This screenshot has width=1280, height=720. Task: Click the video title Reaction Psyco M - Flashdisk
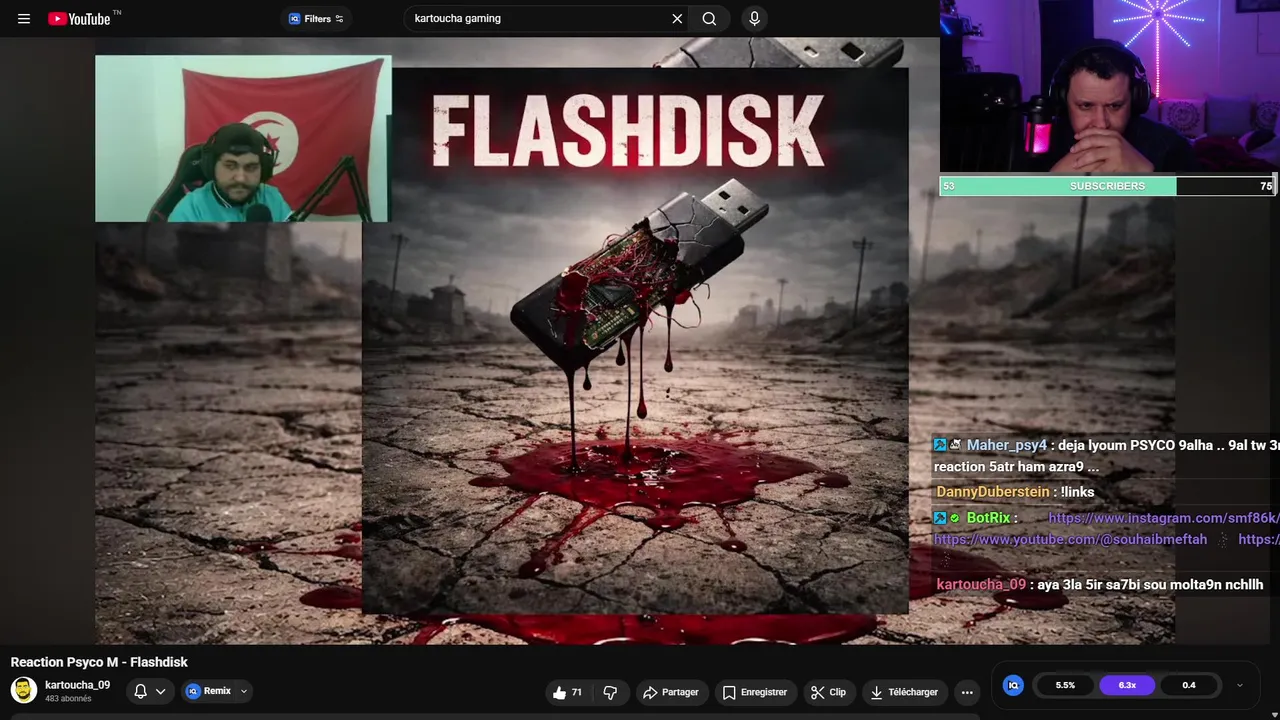pyautogui.click(x=99, y=662)
